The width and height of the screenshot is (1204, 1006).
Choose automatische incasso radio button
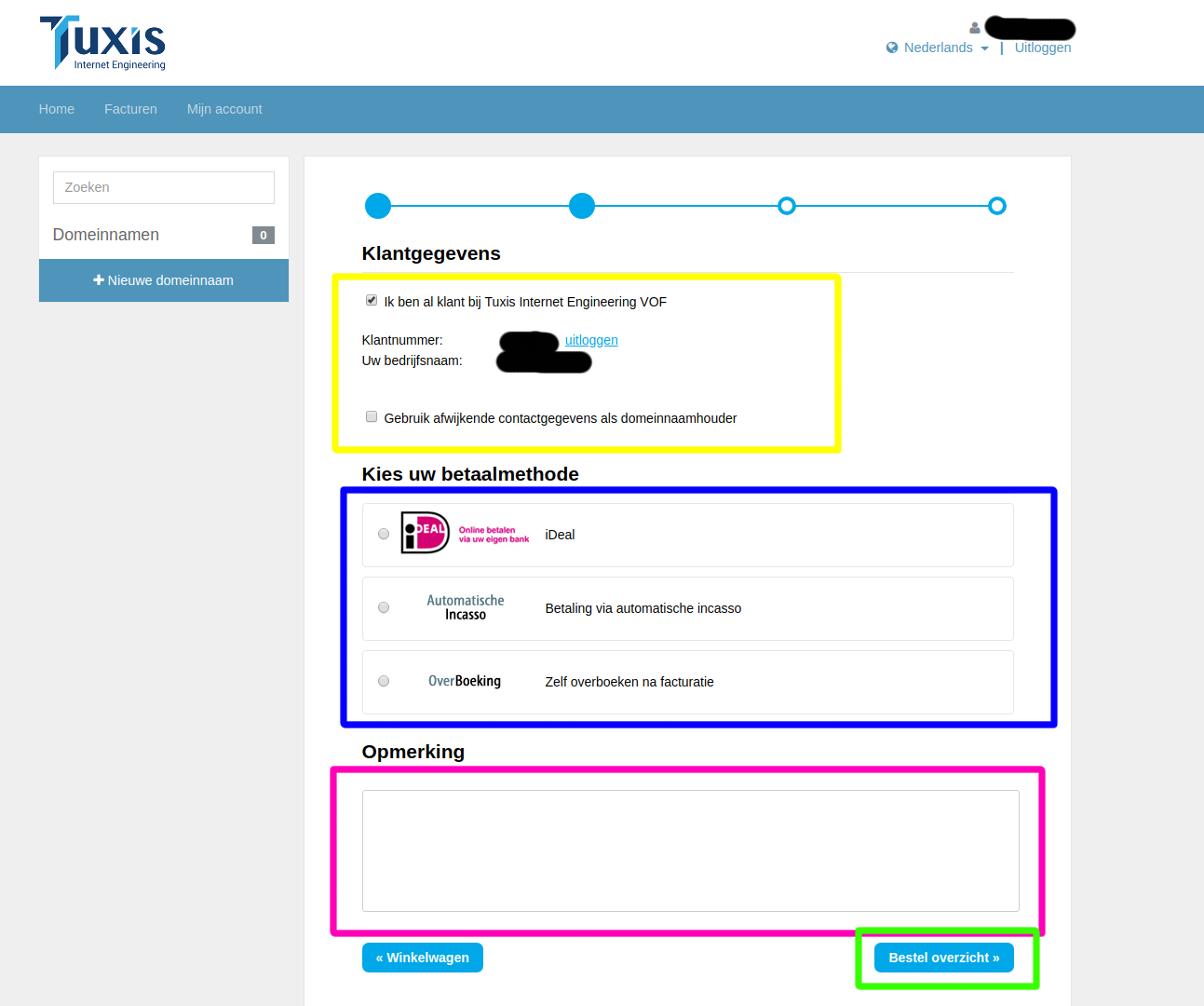tap(384, 607)
